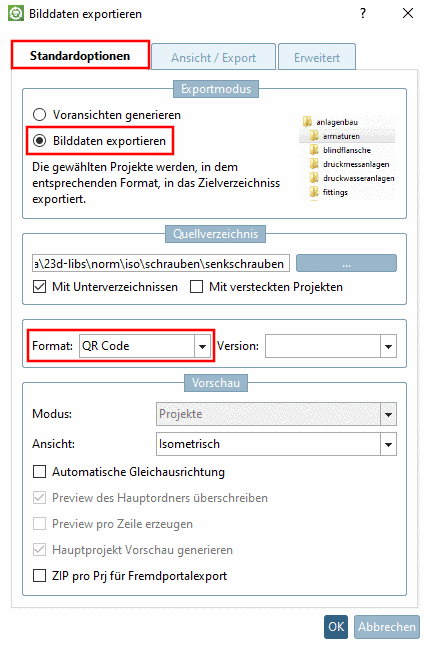Open help via the question mark button
Screen dimensions: 430x648
click(x=363, y=13)
